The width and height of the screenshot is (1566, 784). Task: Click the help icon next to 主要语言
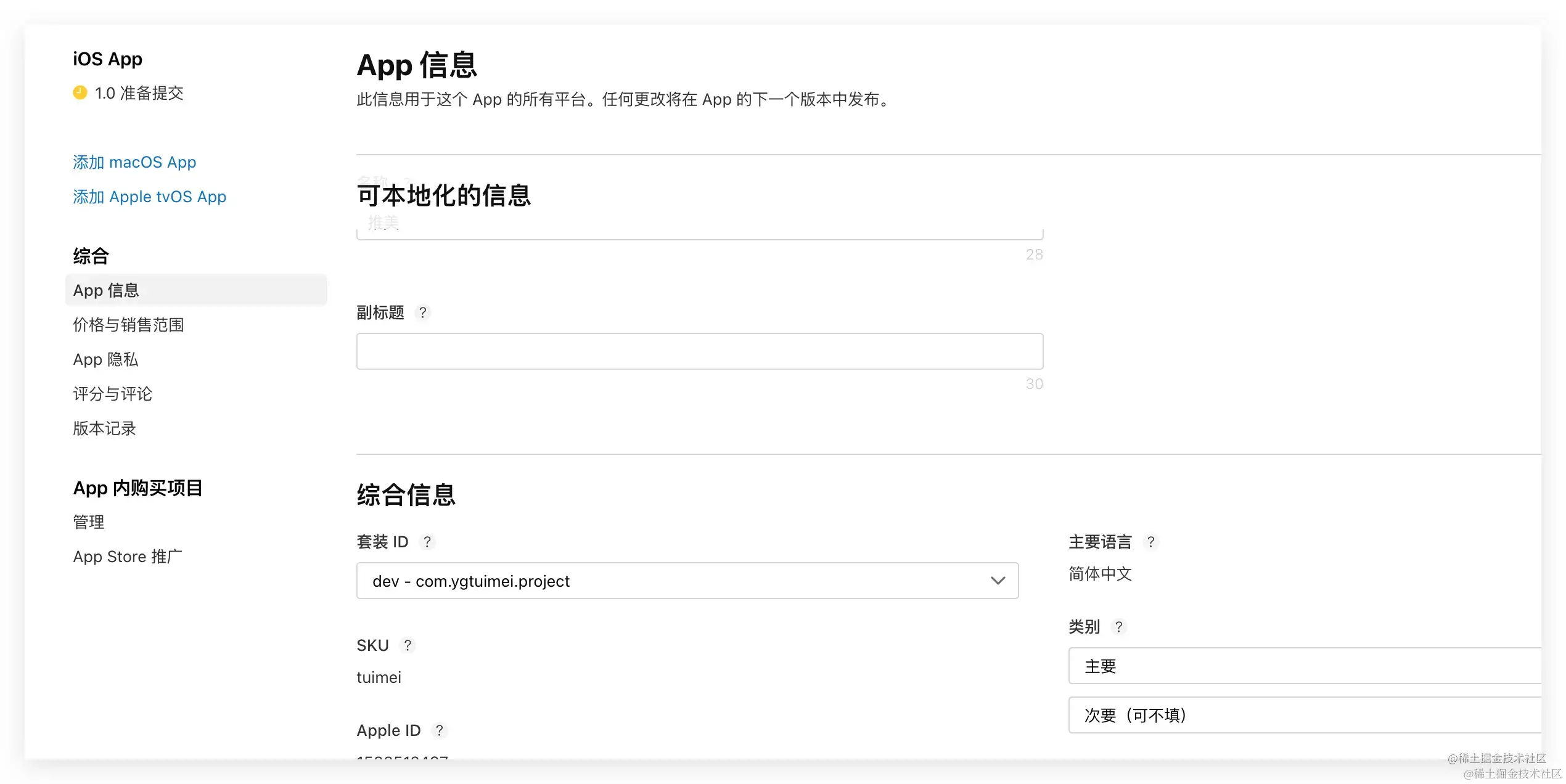click(1150, 542)
